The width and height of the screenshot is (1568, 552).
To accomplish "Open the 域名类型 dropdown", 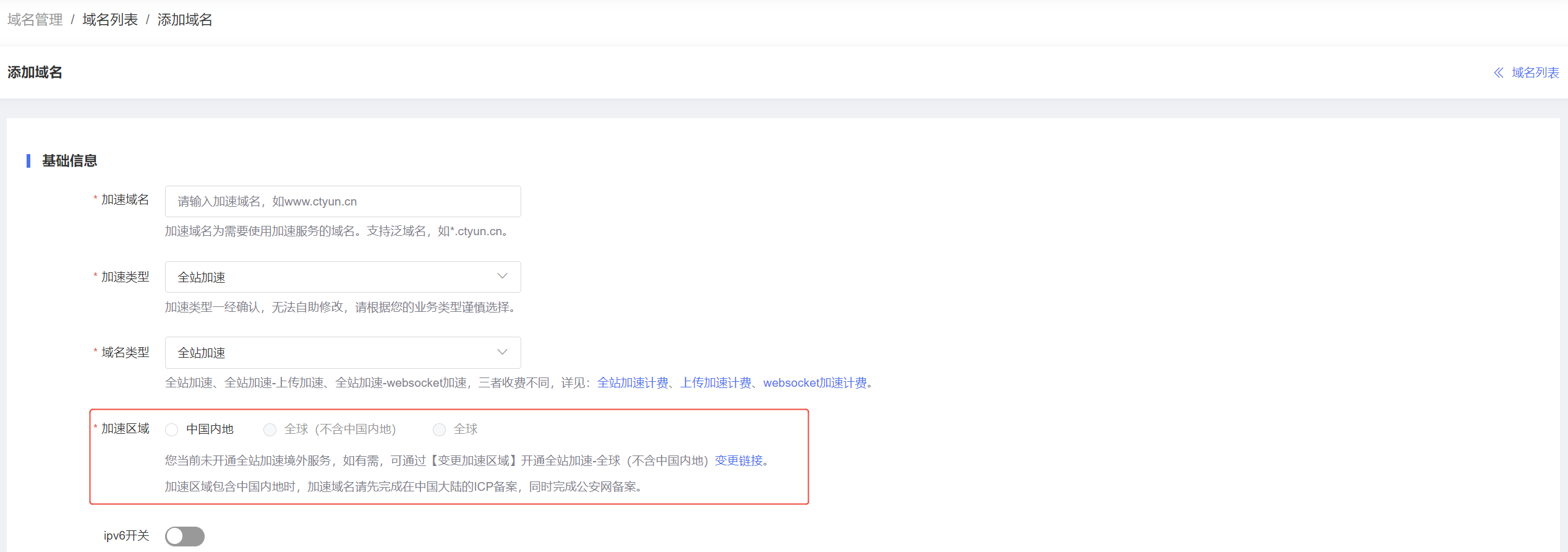I will click(343, 352).
